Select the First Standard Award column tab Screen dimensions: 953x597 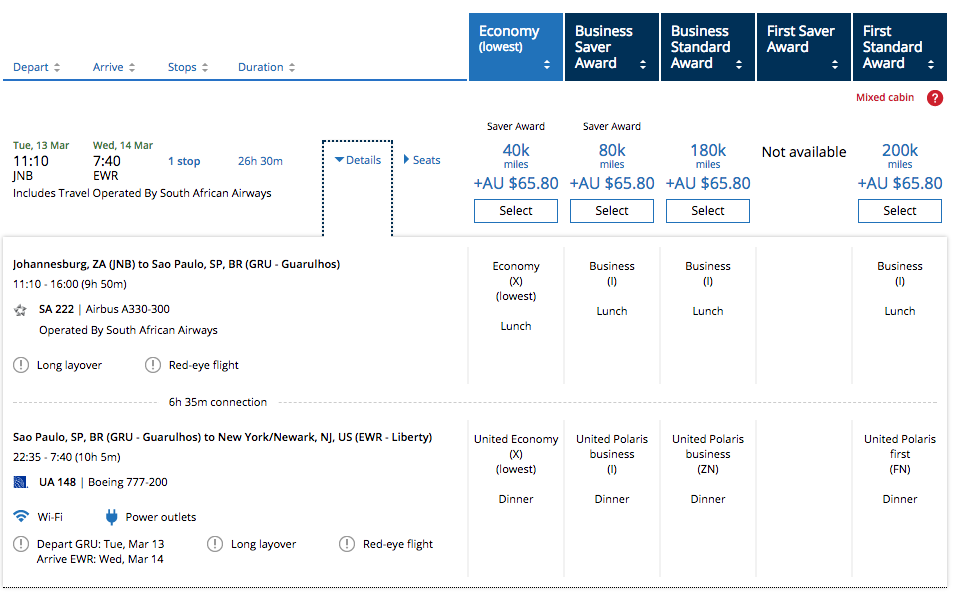900,47
